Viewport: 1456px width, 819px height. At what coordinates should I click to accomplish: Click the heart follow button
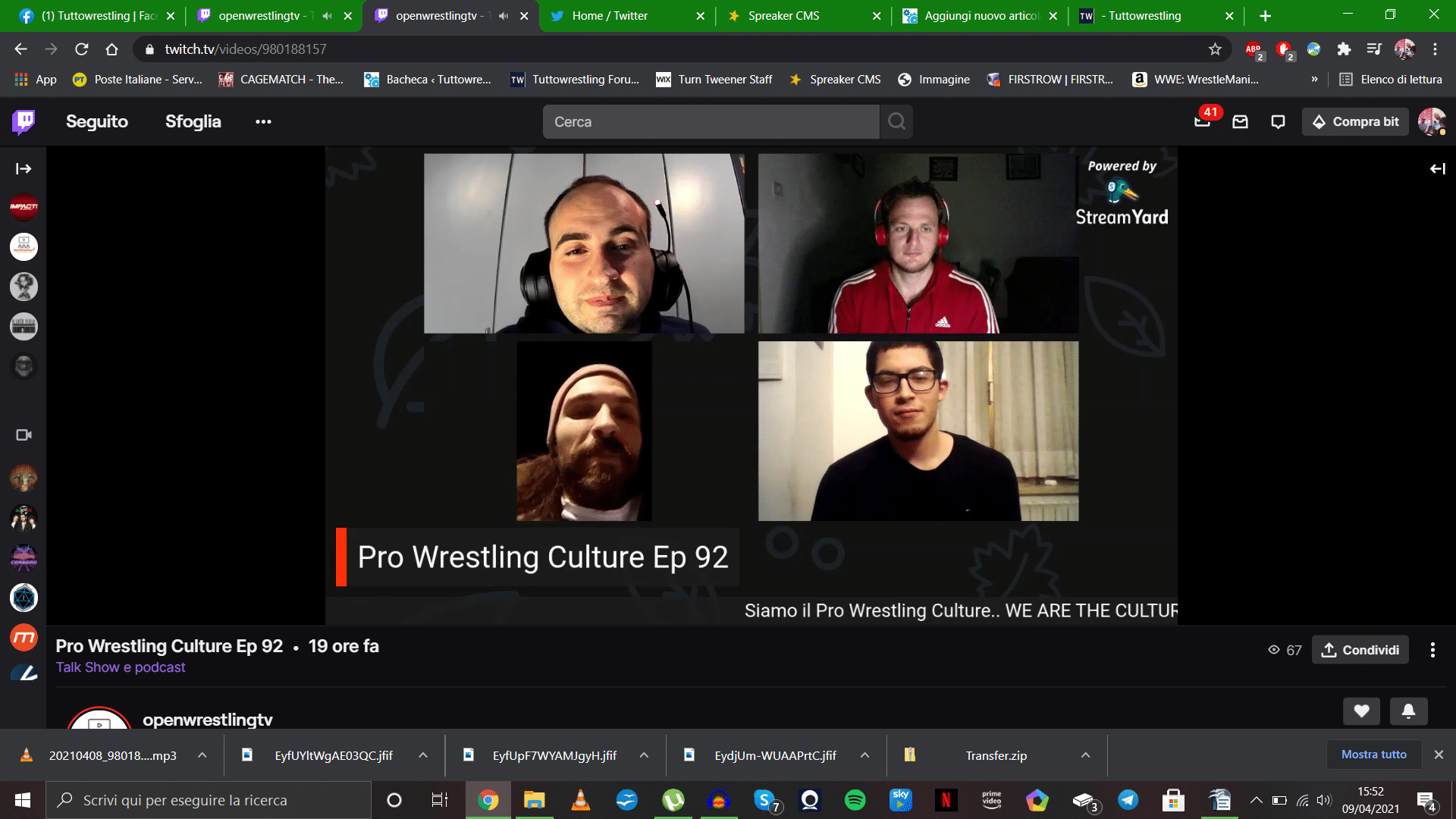point(1361,711)
